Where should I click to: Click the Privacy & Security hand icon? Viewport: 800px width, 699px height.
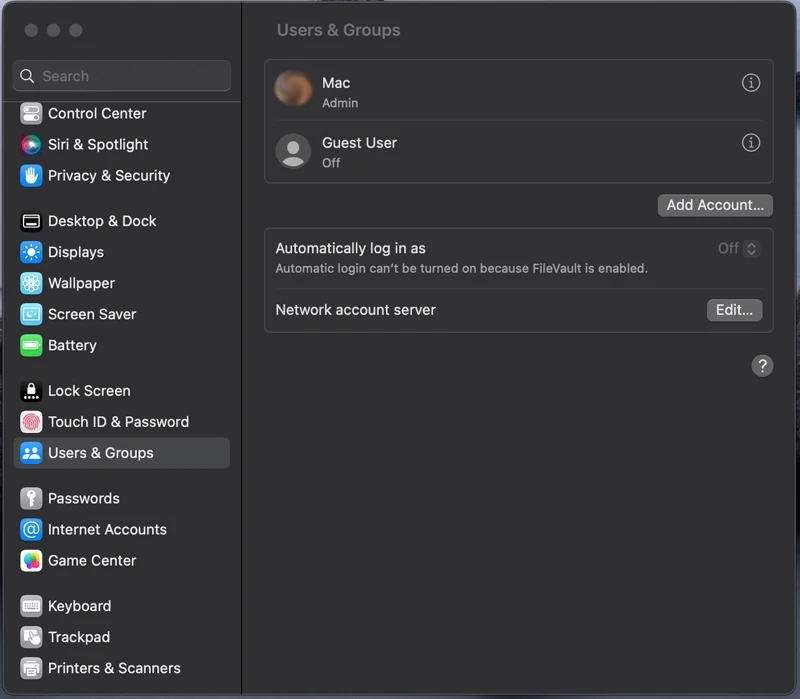[31, 175]
